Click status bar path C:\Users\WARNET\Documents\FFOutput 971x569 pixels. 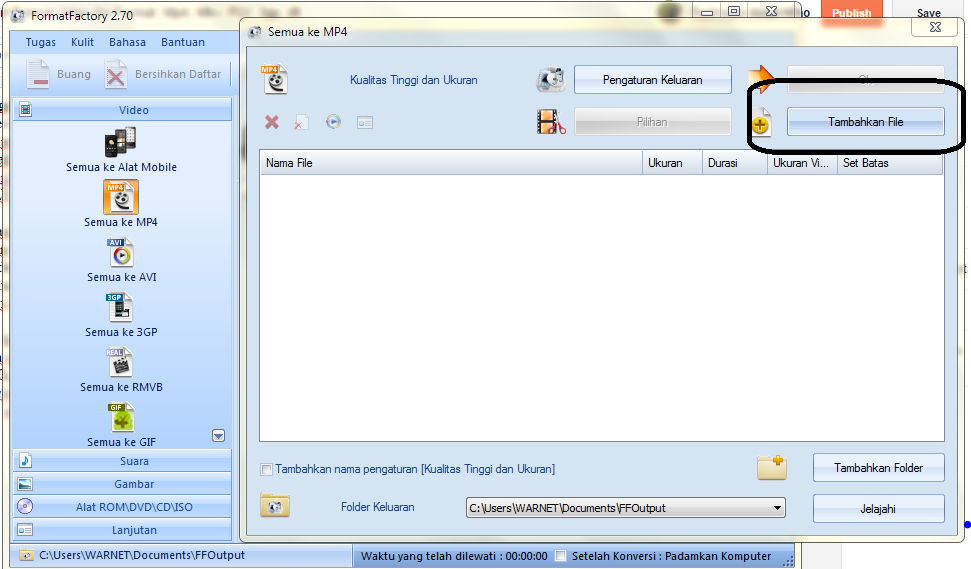[x=142, y=555]
